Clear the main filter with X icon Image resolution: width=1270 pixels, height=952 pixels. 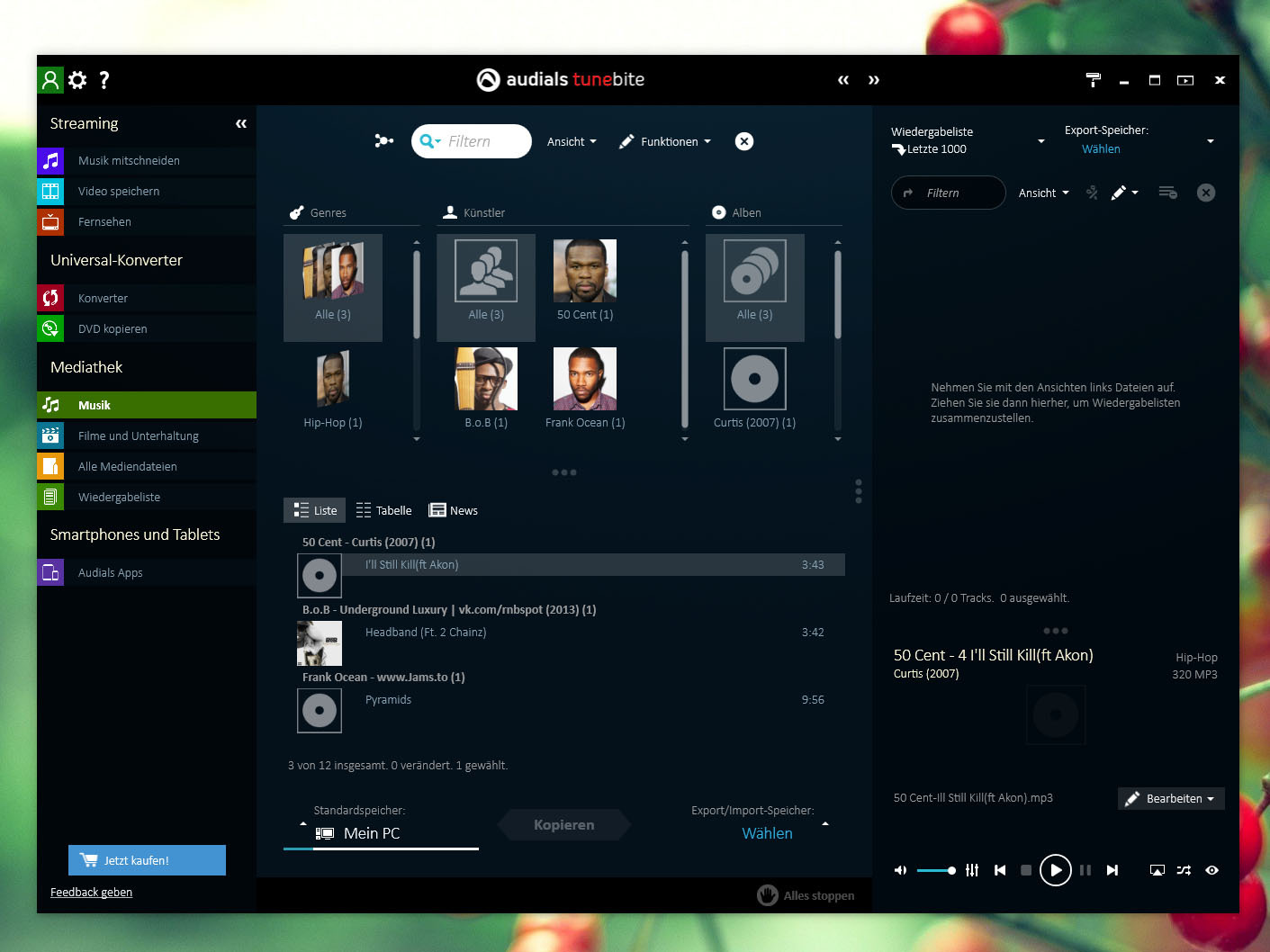point(744,141)
